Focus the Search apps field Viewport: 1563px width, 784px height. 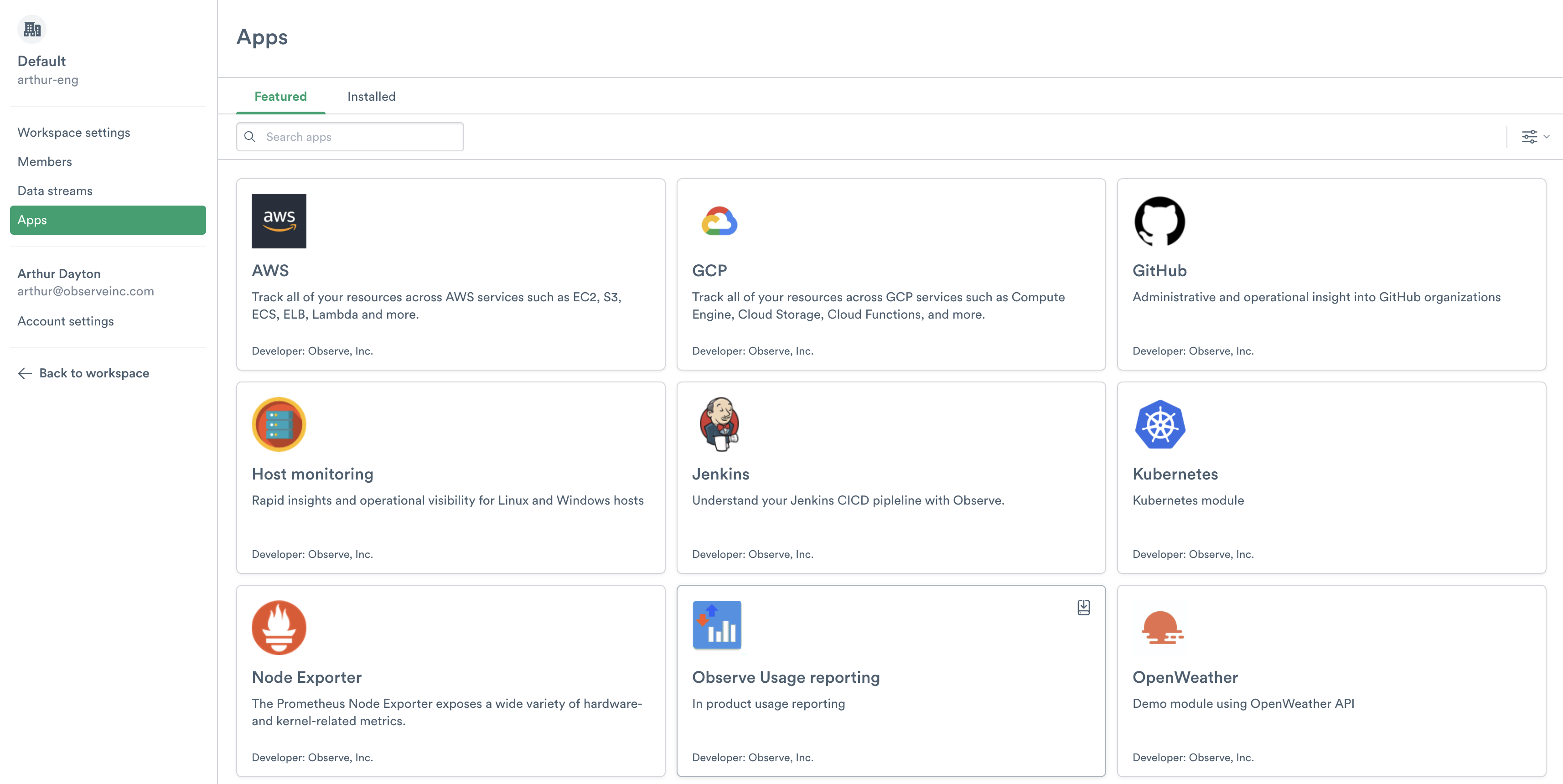pyautogui.click(x=350, y=136)
